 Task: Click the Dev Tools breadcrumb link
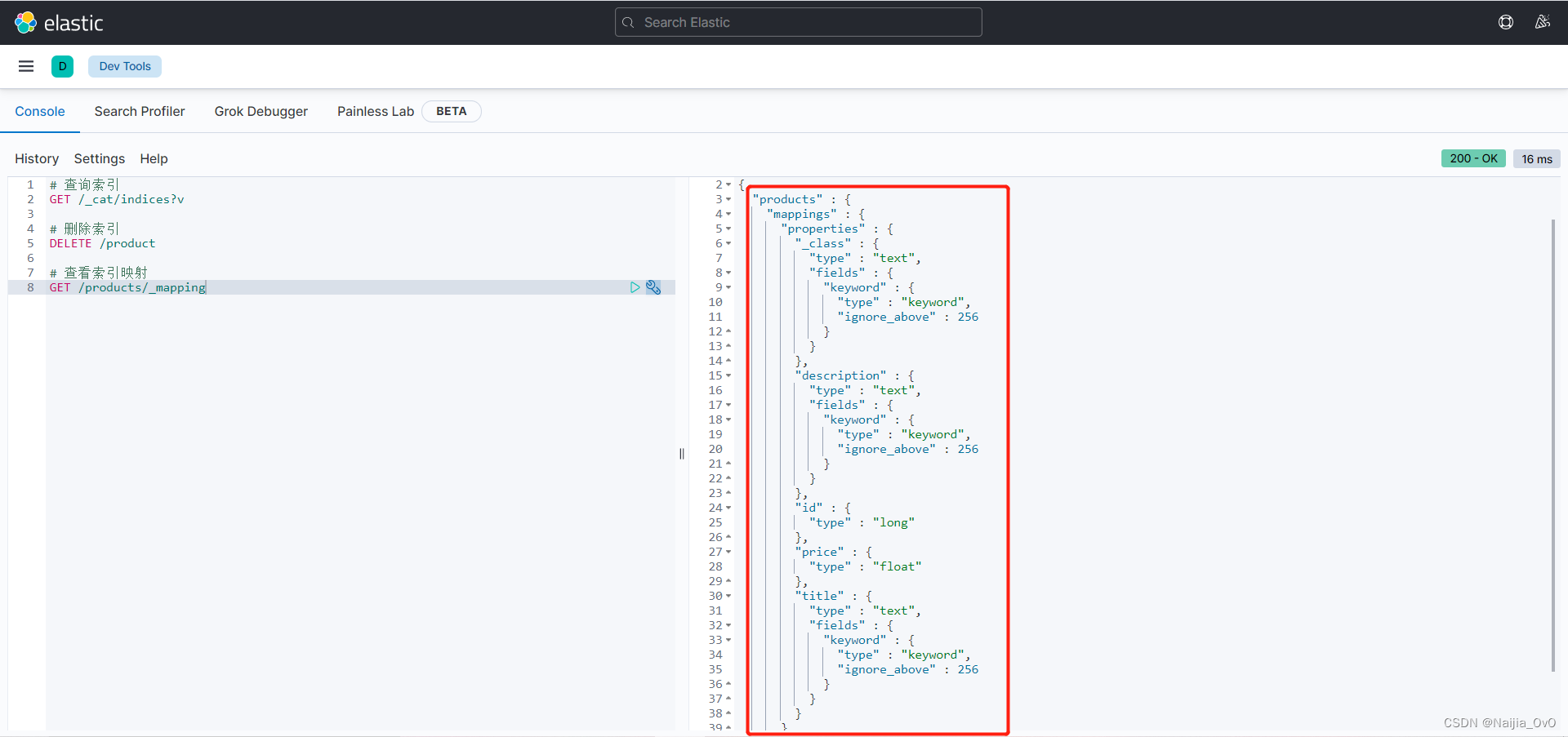pos(124,66)
